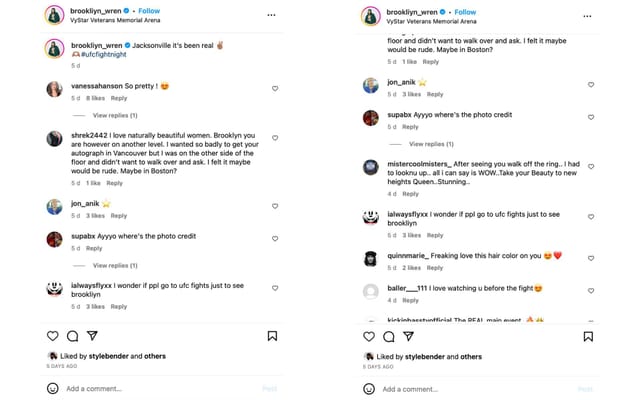Expand replies under vanessahanson's comment
This screenshot has width=640, height=400.
point(115,116)
